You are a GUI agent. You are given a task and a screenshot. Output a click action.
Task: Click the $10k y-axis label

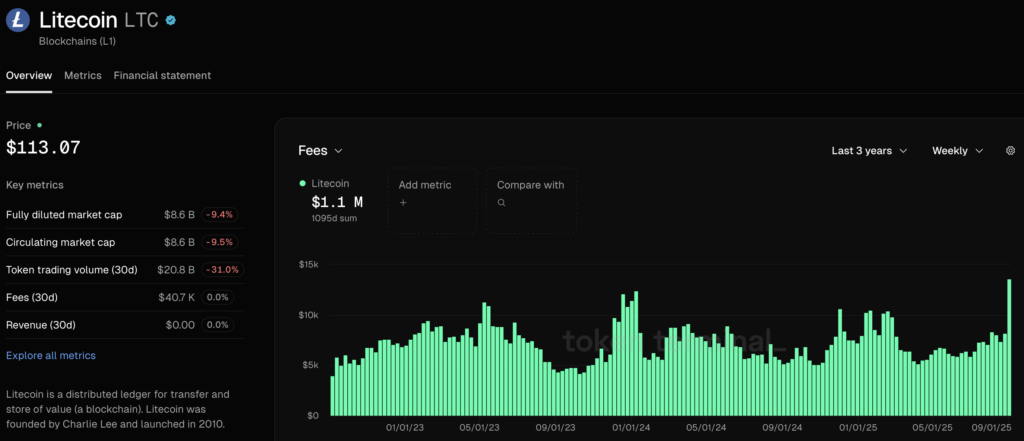pyautogui.click(x=308, y=315)
